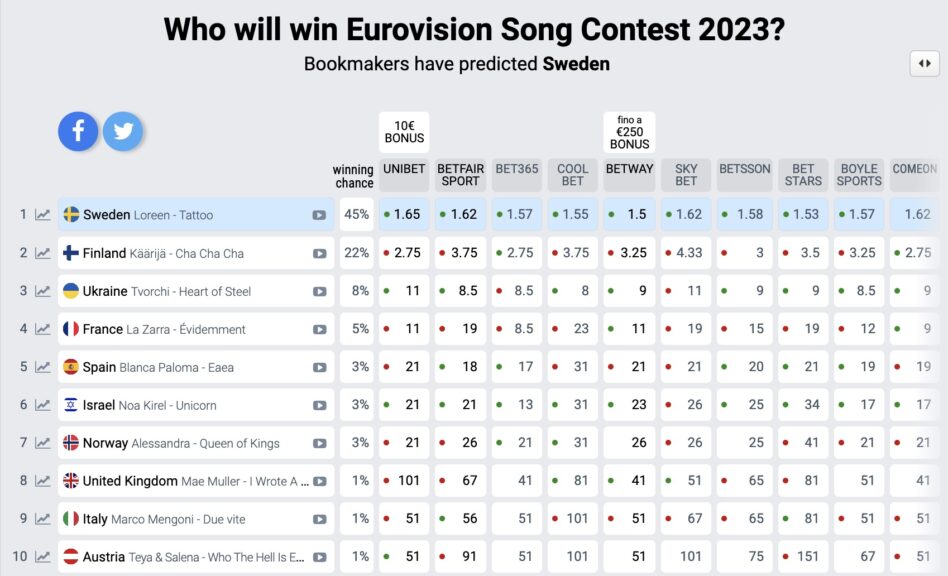Play Ukraine's Heart of Steel video
This screenshot has width=948, height=576.
(319, 291)
